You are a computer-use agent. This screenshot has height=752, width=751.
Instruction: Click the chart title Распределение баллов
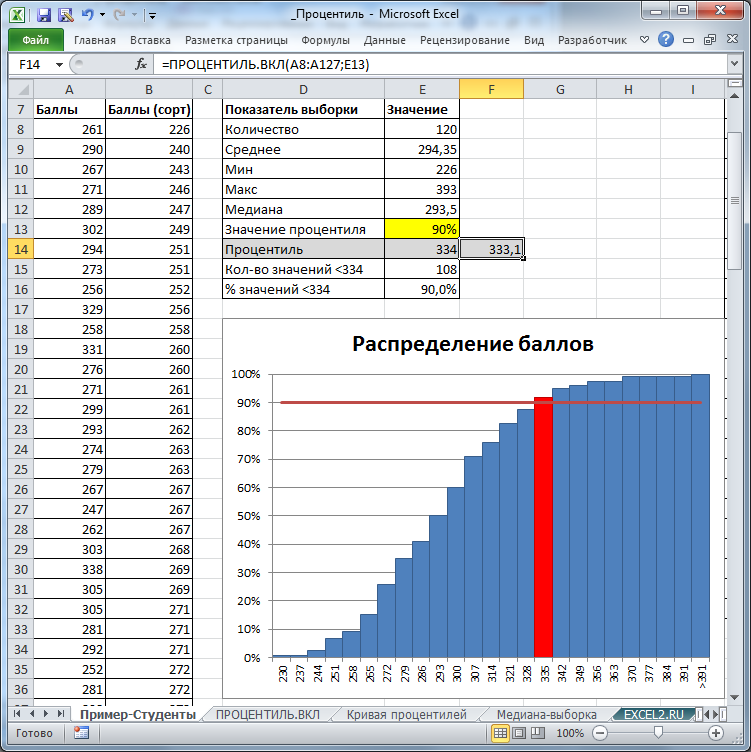click(x=473, y=343)
